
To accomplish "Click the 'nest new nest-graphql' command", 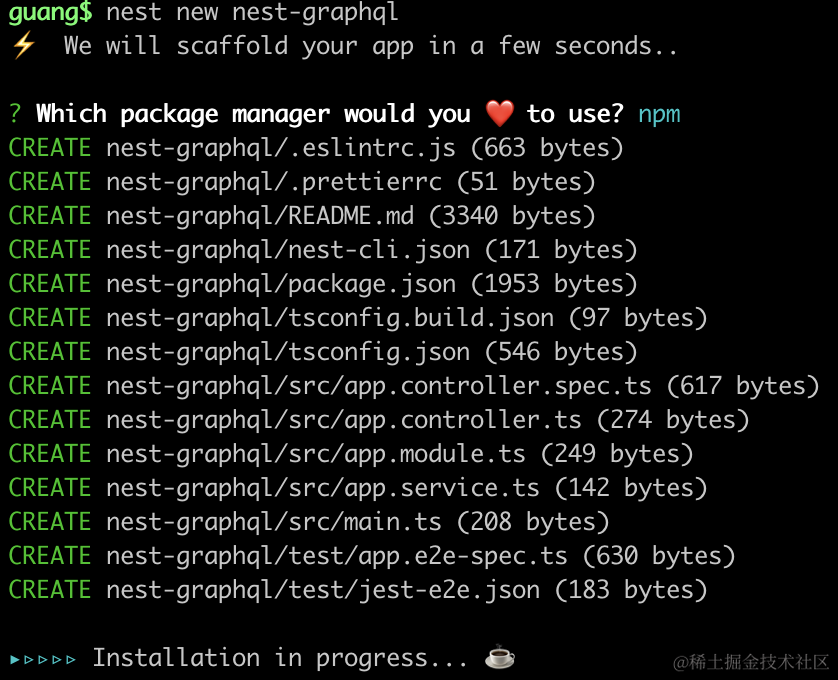I will click(x=252, y=13).
